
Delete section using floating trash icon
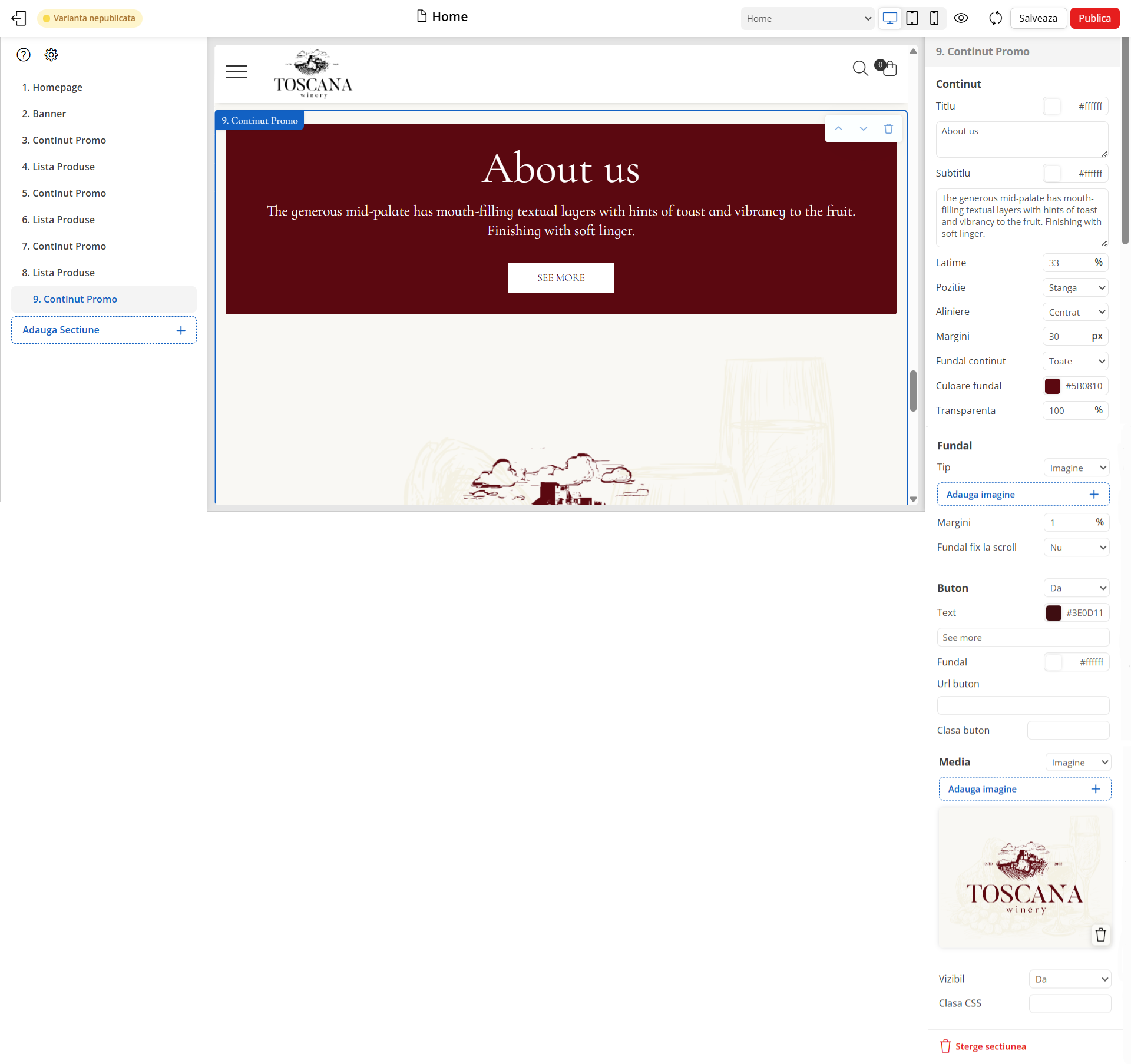click(x=888, y=129)
